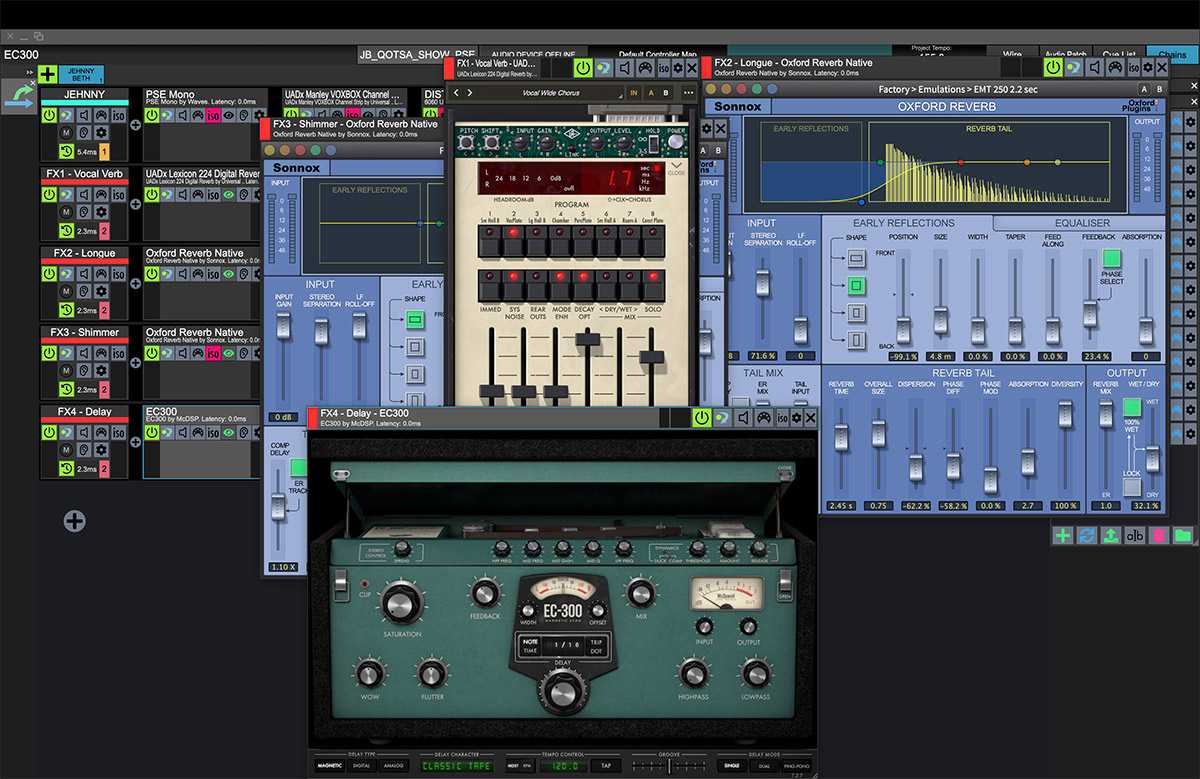The height and width of the screenshot is (779, 1200).
Task: Click the green upload arrow icon
Action: coord(1111,536)
